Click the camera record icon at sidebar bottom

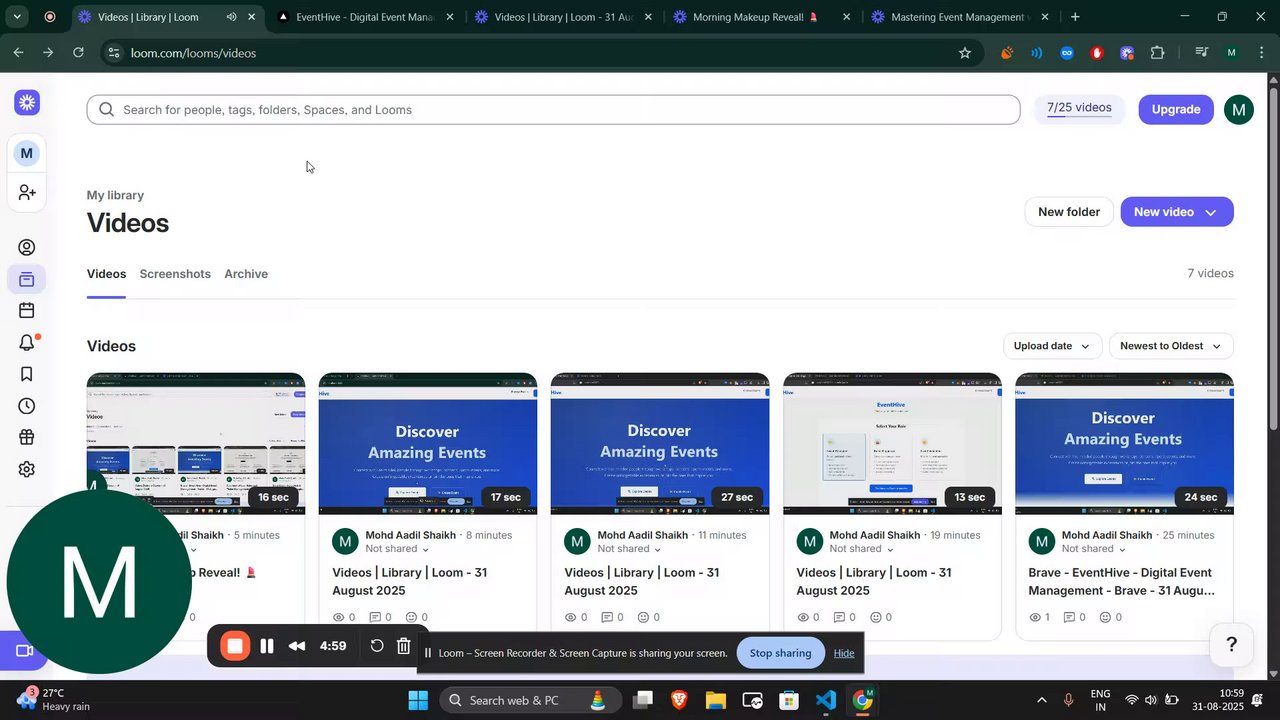click(x=25, y=651)
